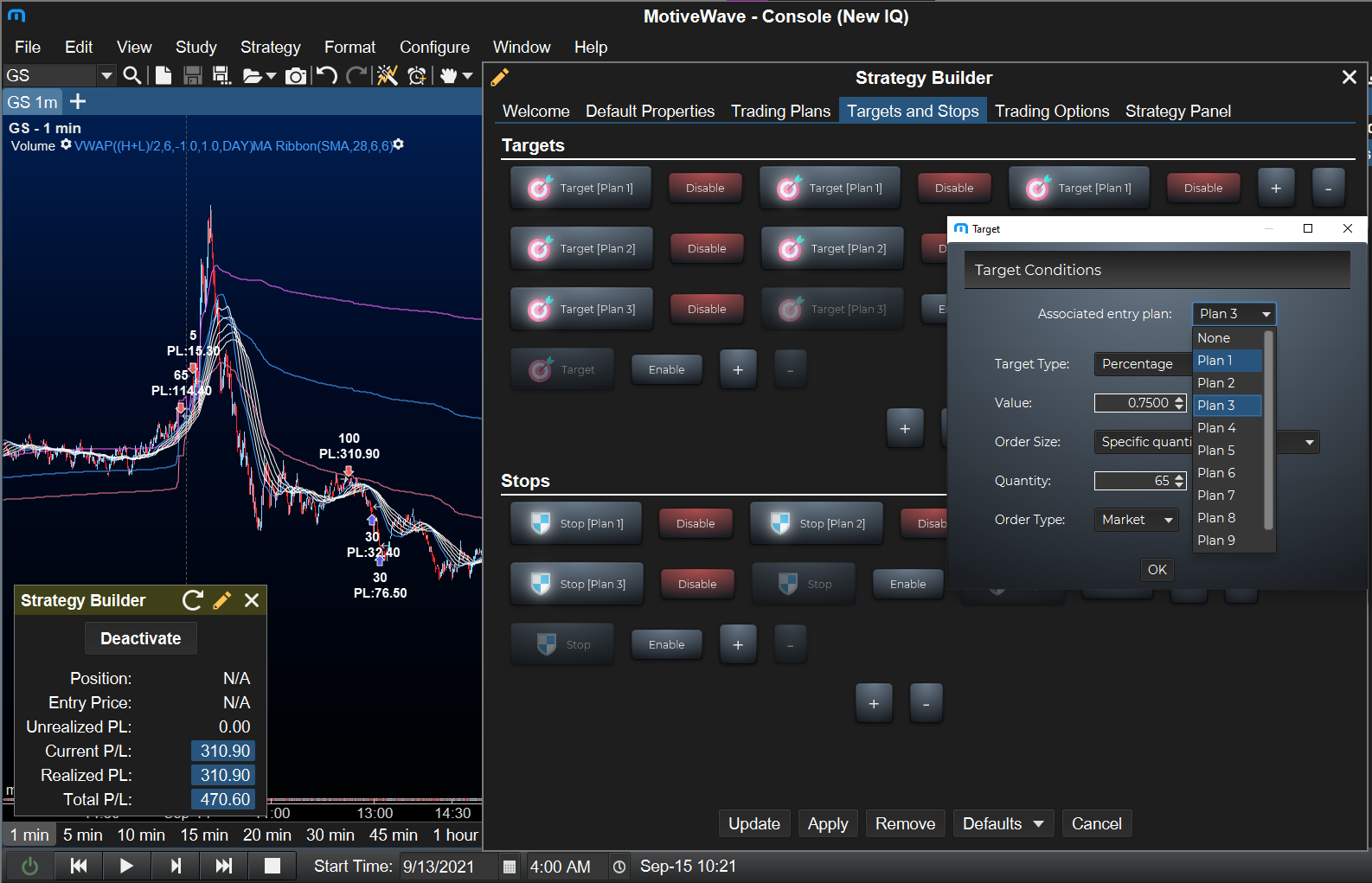Open the Study menu
The width and height of the screenshot is (1372, 883).
click(x=196, y=47)
